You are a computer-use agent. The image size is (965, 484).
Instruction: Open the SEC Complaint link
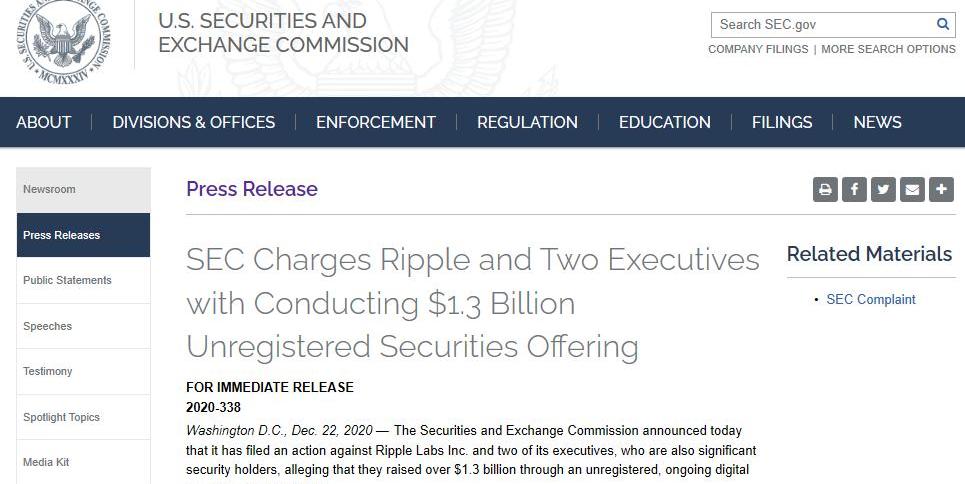(871, 299)
